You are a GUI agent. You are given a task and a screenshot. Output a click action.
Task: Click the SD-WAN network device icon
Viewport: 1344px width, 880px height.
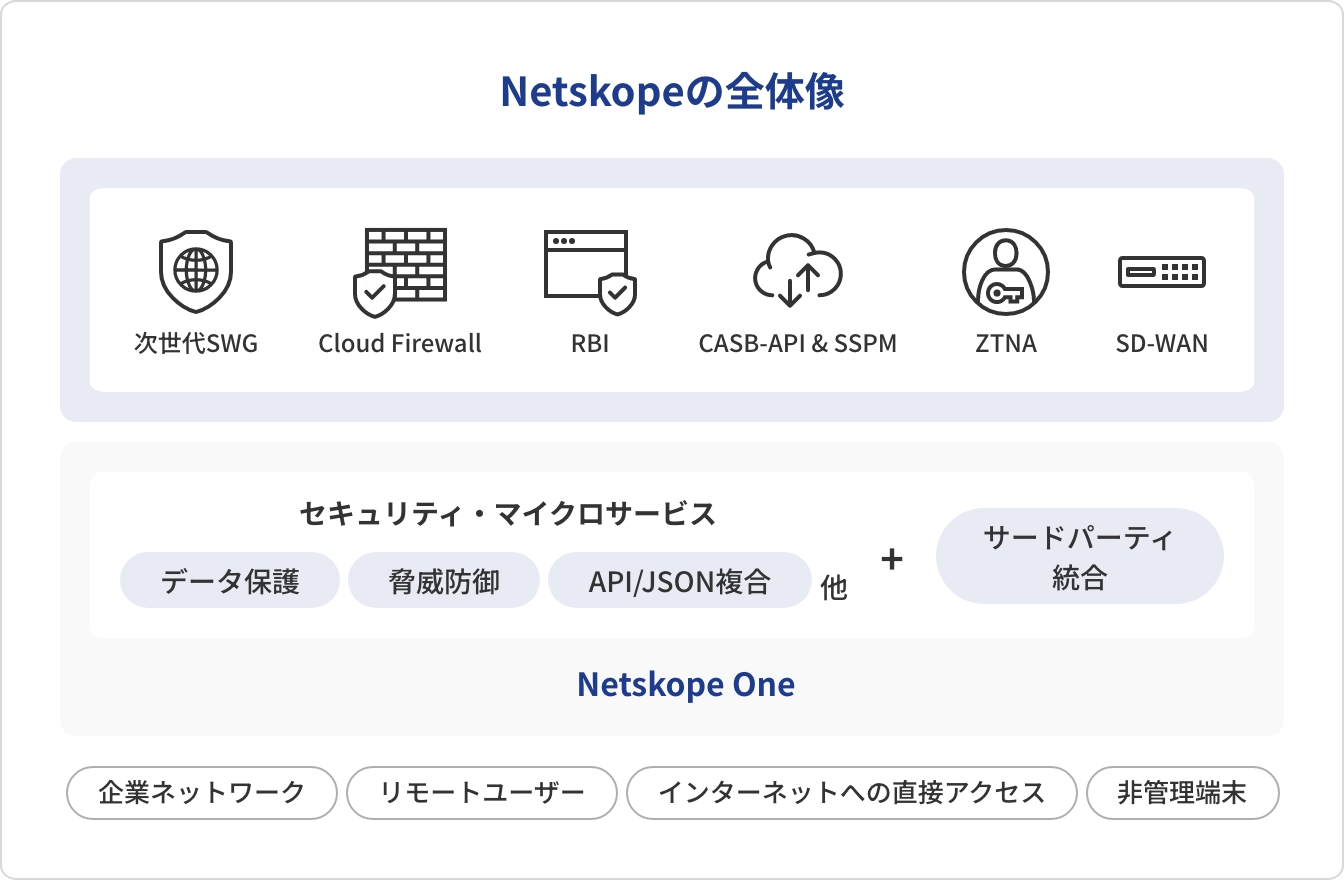coord(1161,271)
